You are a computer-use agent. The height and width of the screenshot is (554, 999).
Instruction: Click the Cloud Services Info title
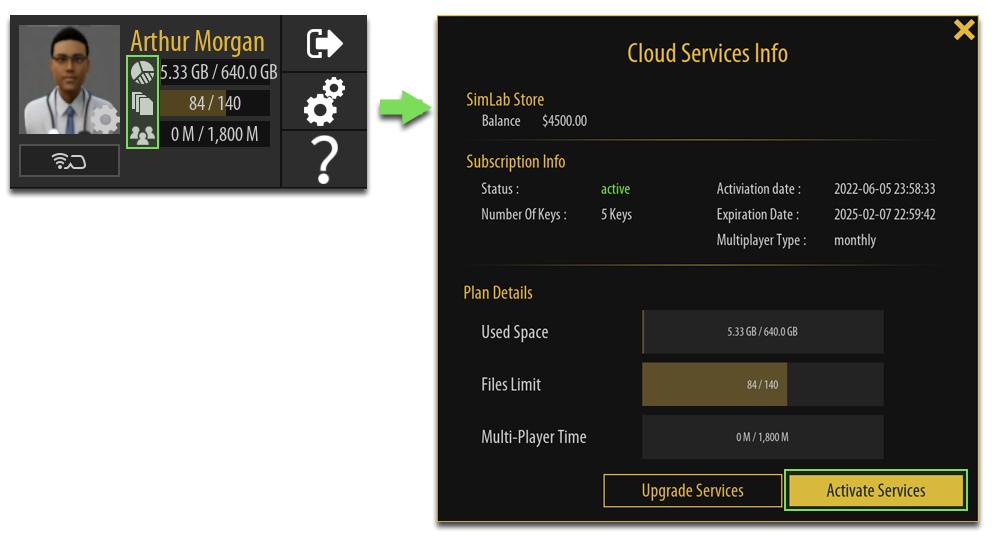[x=707, y=53]
